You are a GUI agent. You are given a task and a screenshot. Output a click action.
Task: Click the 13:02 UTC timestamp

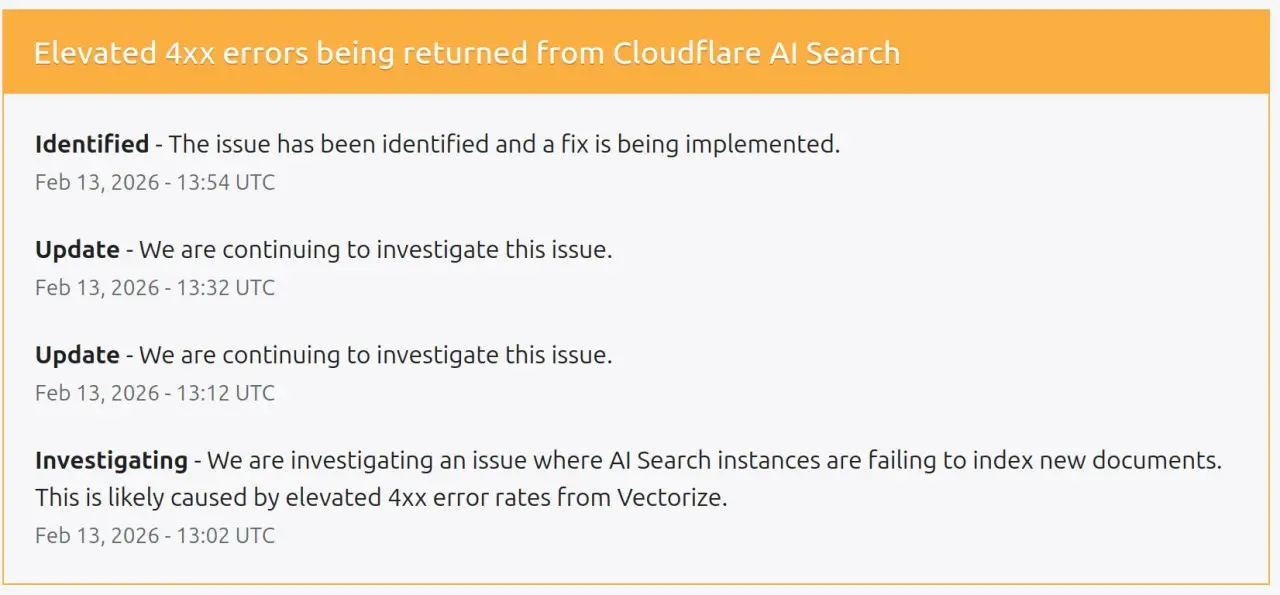click(x=155, y=535)
